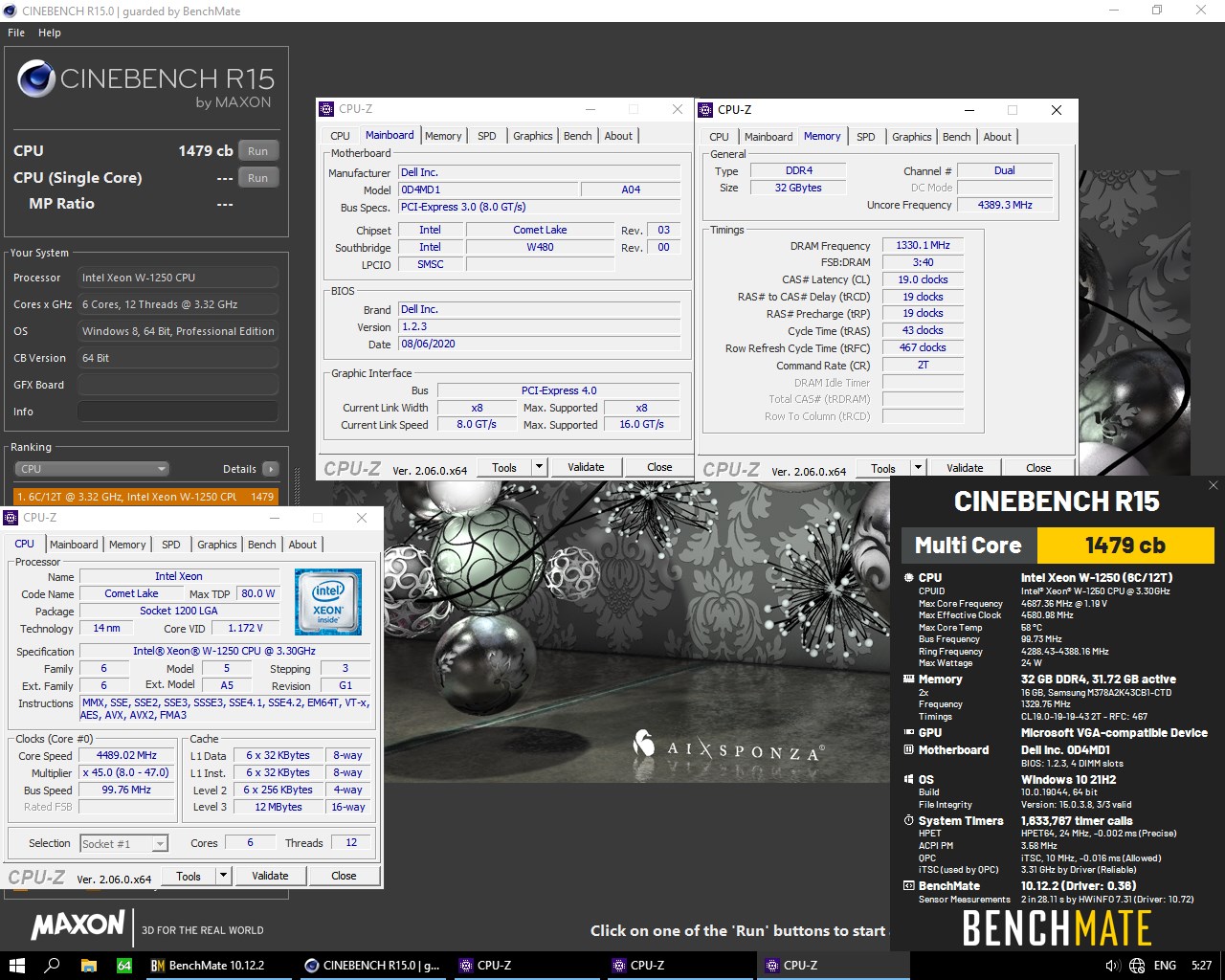Click Tools button in Memory CPU-Z window
Viewport: 1225px width, 980px height.
[883, 468]
